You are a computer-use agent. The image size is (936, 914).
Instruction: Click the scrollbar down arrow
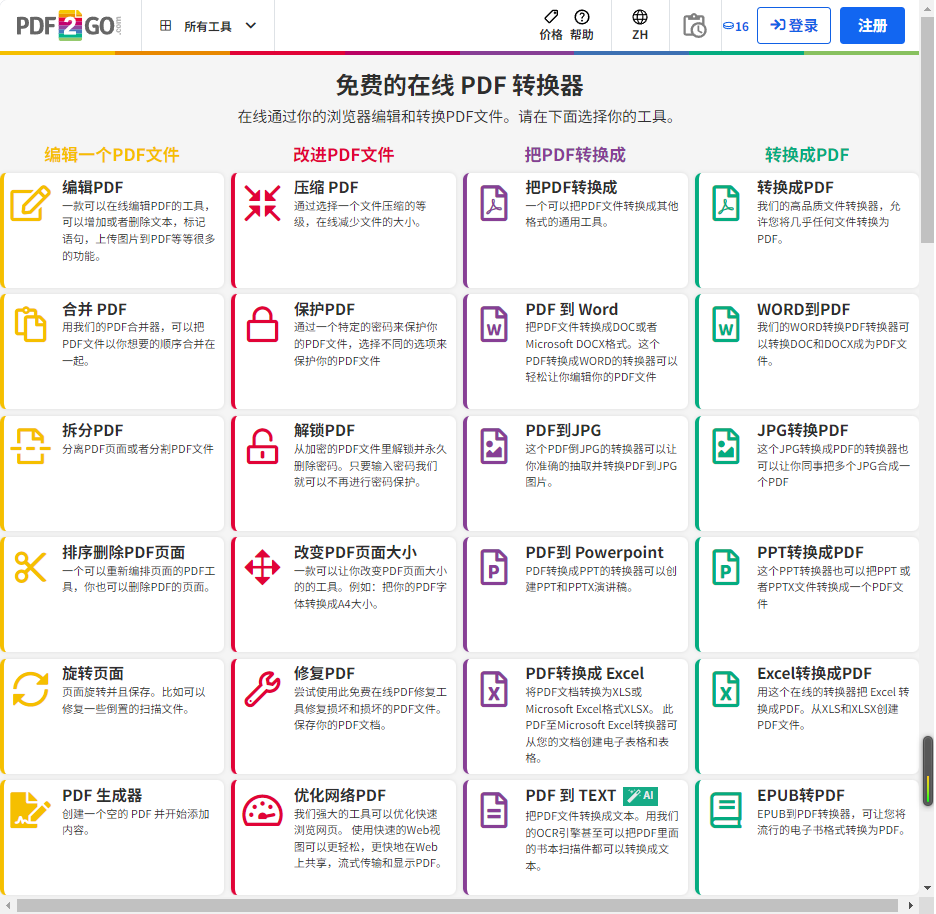click(x=926, y=888)
